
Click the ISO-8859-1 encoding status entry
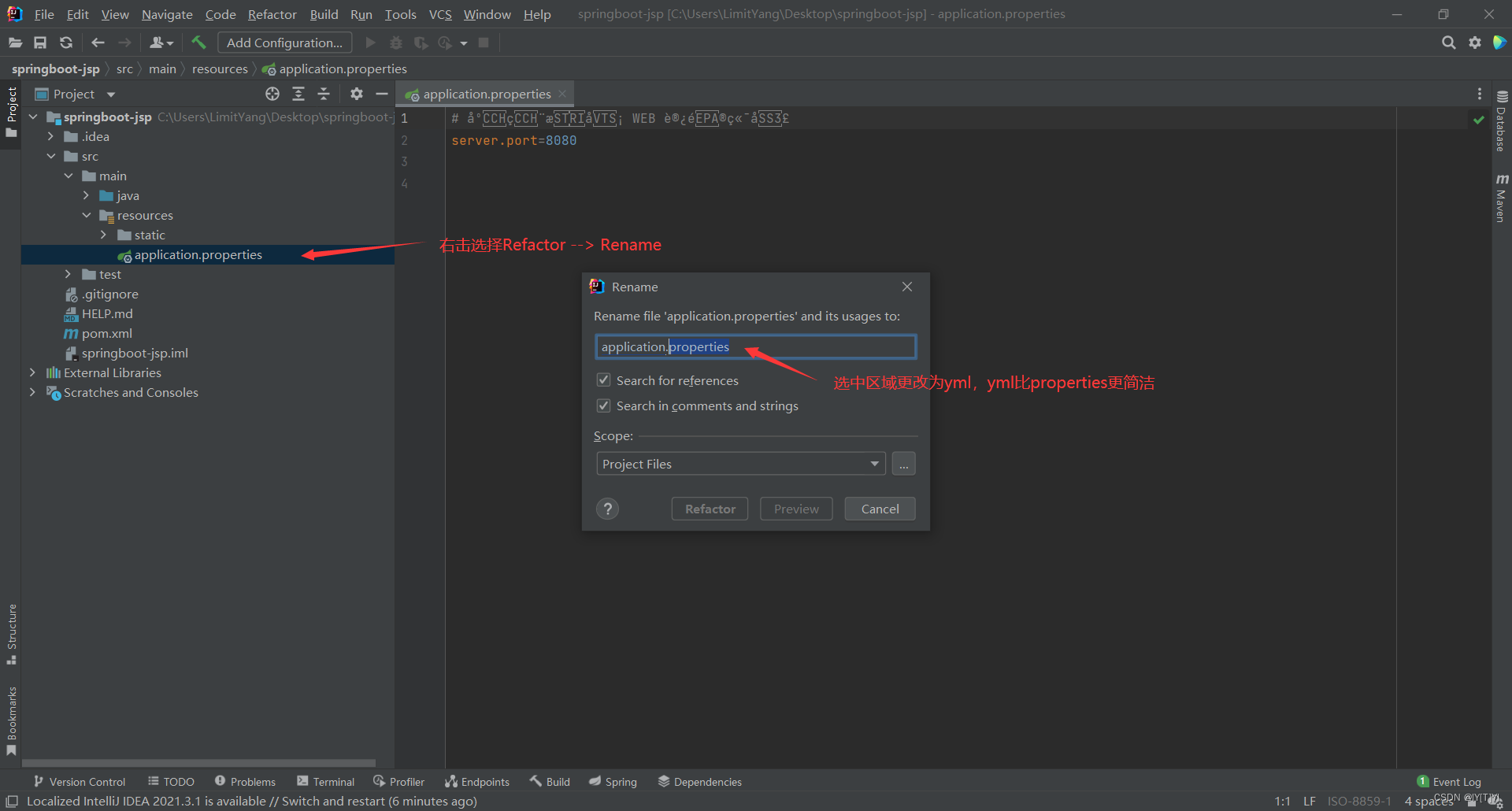click(x=1359, y=801)
